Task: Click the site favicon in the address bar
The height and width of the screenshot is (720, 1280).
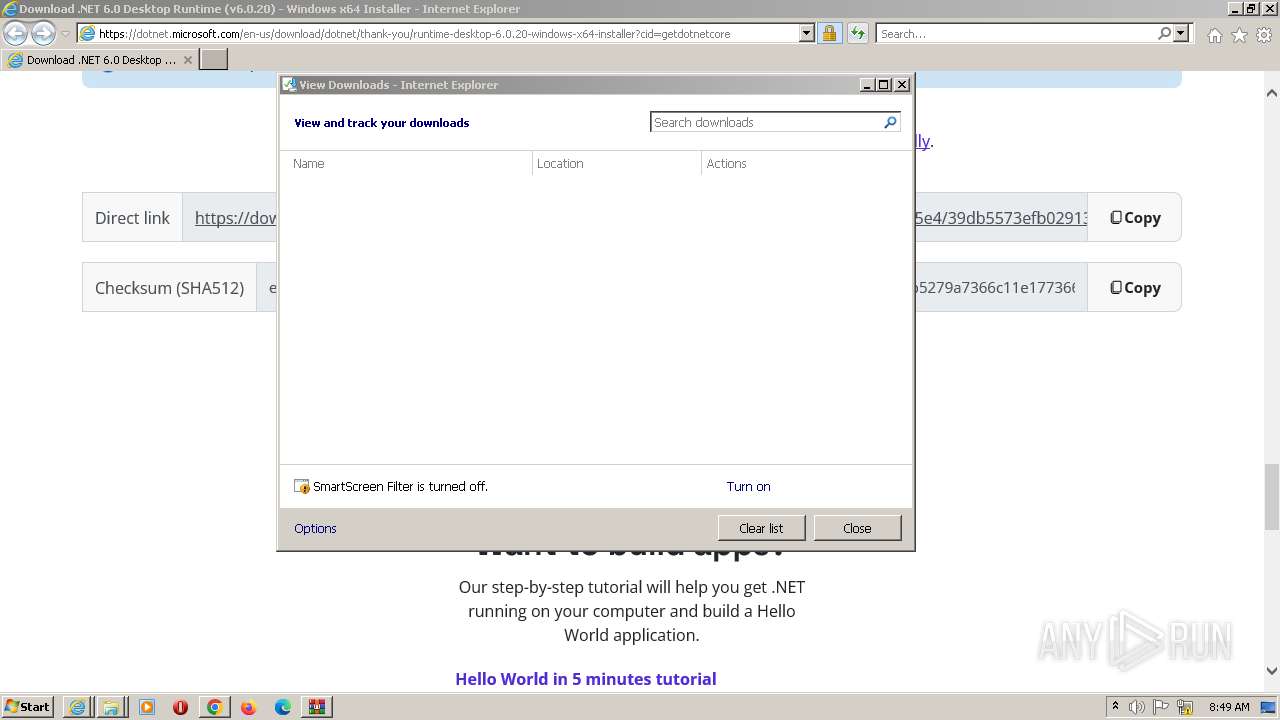Action: tap(87, 33)
